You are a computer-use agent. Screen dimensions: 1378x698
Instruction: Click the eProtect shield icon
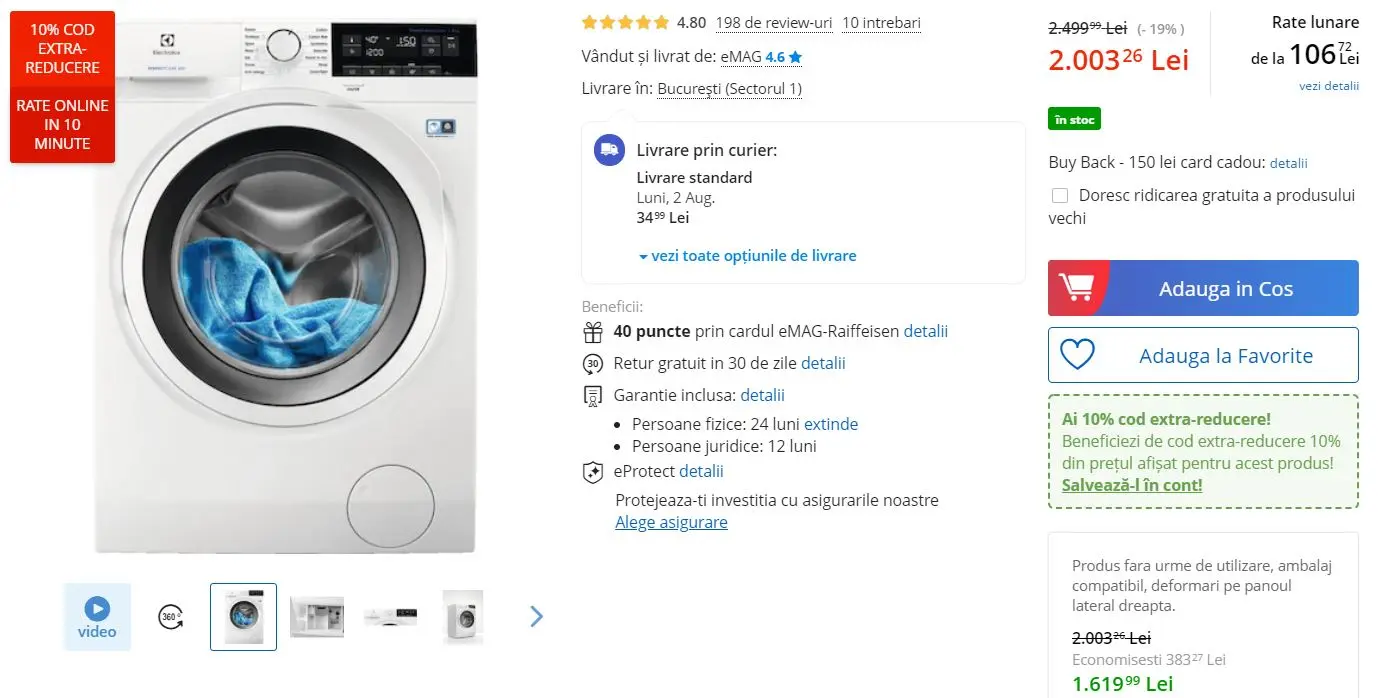point(592,471)
